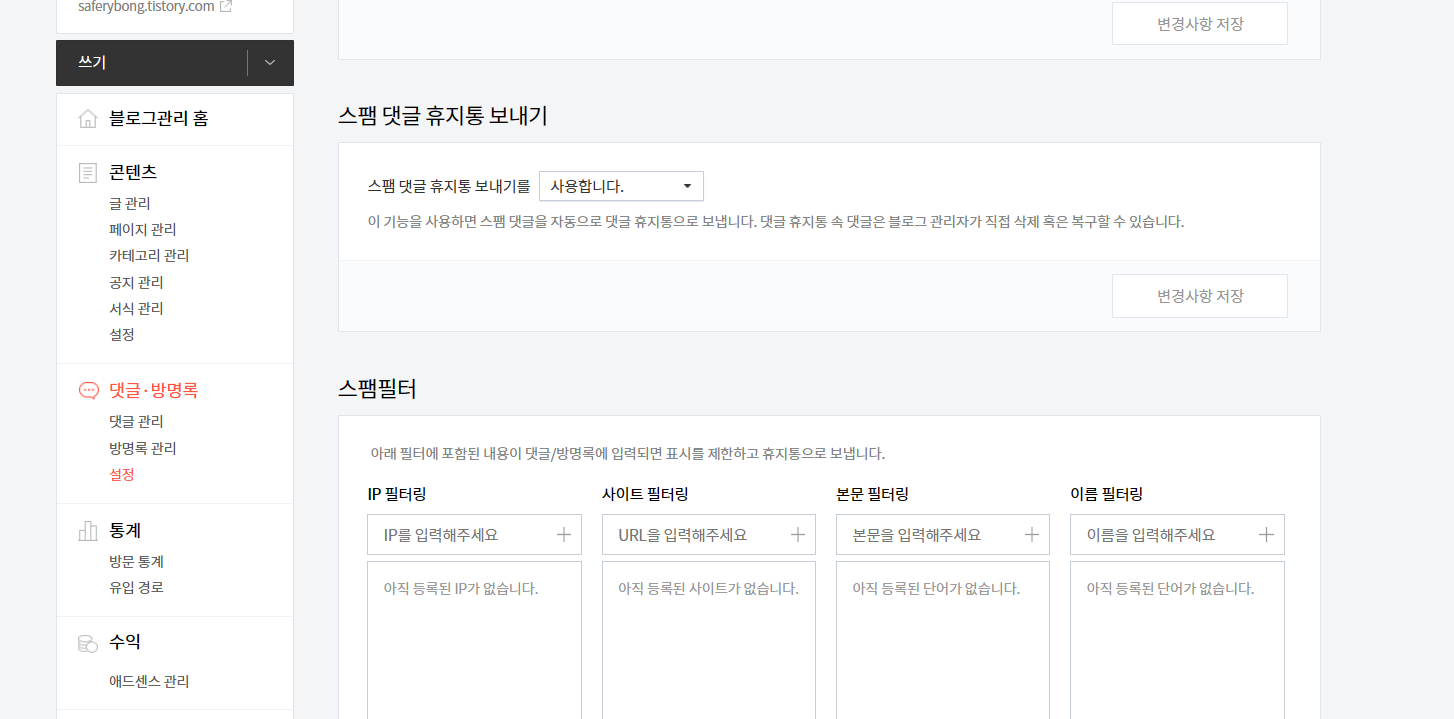The width and height of the screenshot is (1454, 719).
Task: Open 방명록 관리 in sidebar
Action: click(143, 448)
